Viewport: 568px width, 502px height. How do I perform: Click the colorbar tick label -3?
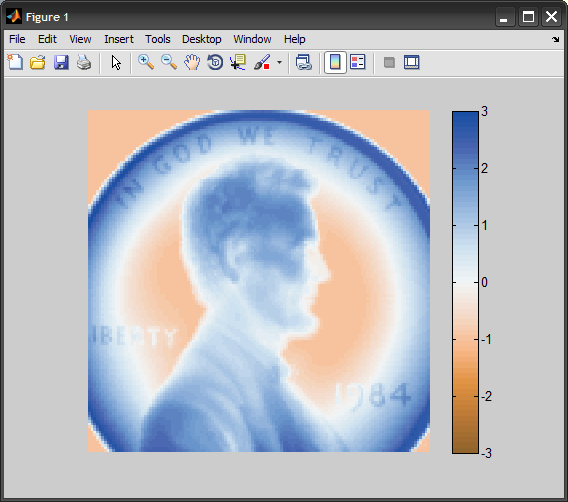tap(486, 453)
